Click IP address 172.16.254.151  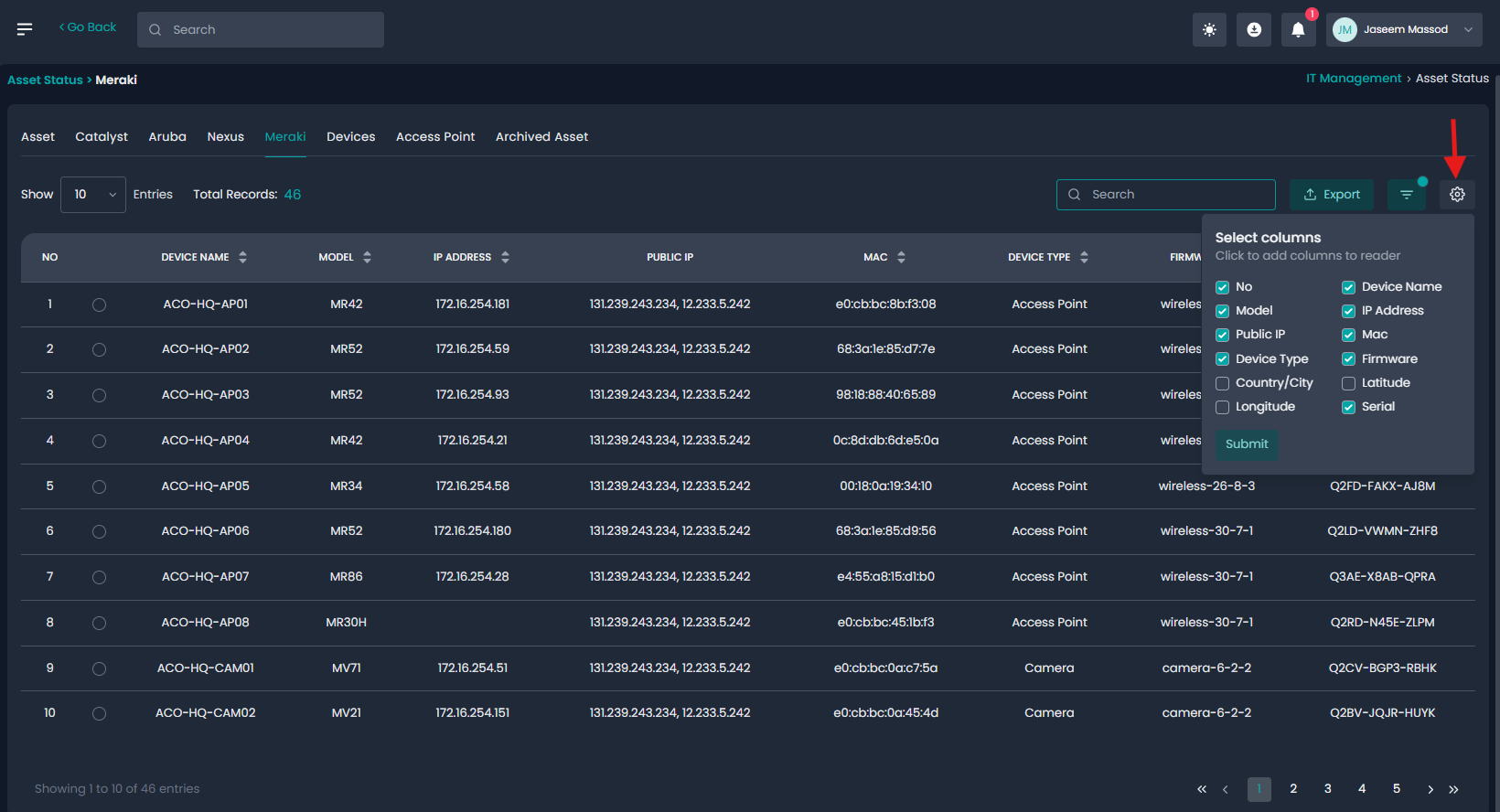pyautogui.click(x=473, y=713)
